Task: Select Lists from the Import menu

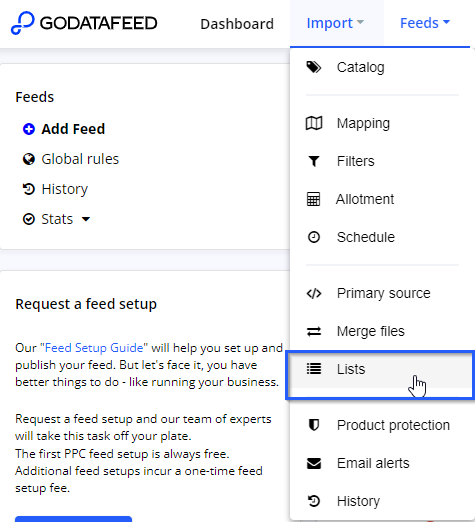Action: click(380, 369)
